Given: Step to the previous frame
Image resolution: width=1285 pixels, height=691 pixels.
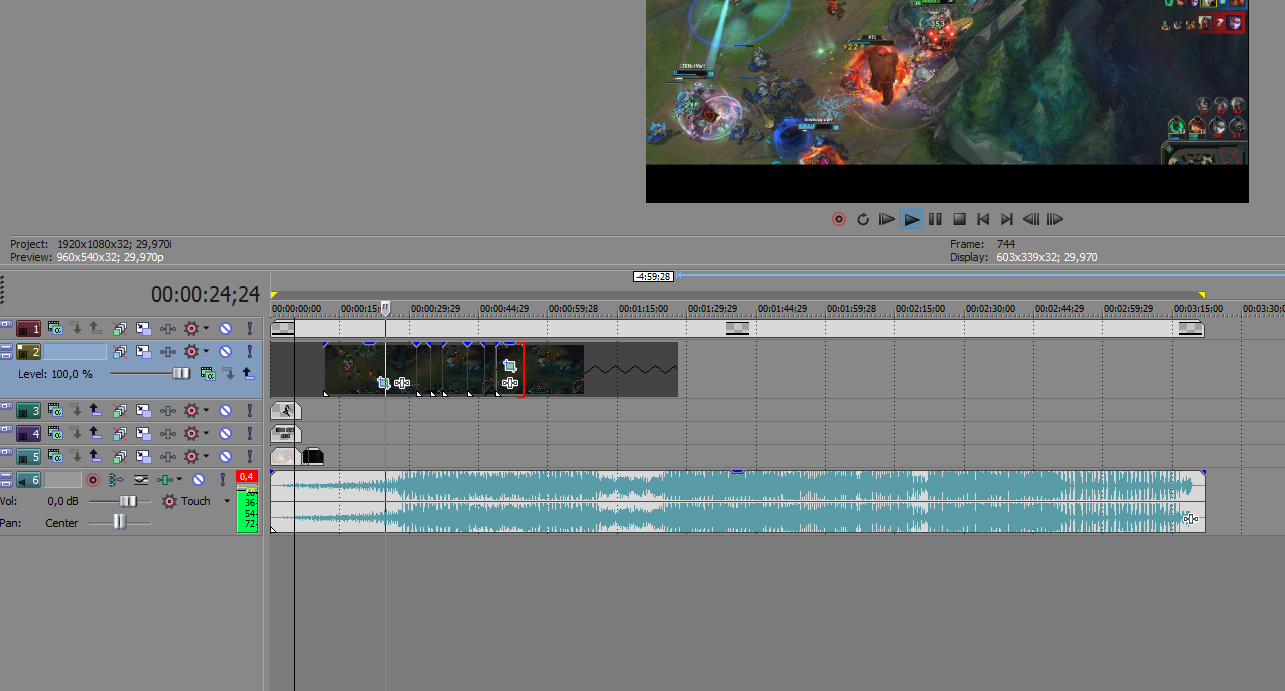Looking at the screenshot, I should click(1031, 219).
